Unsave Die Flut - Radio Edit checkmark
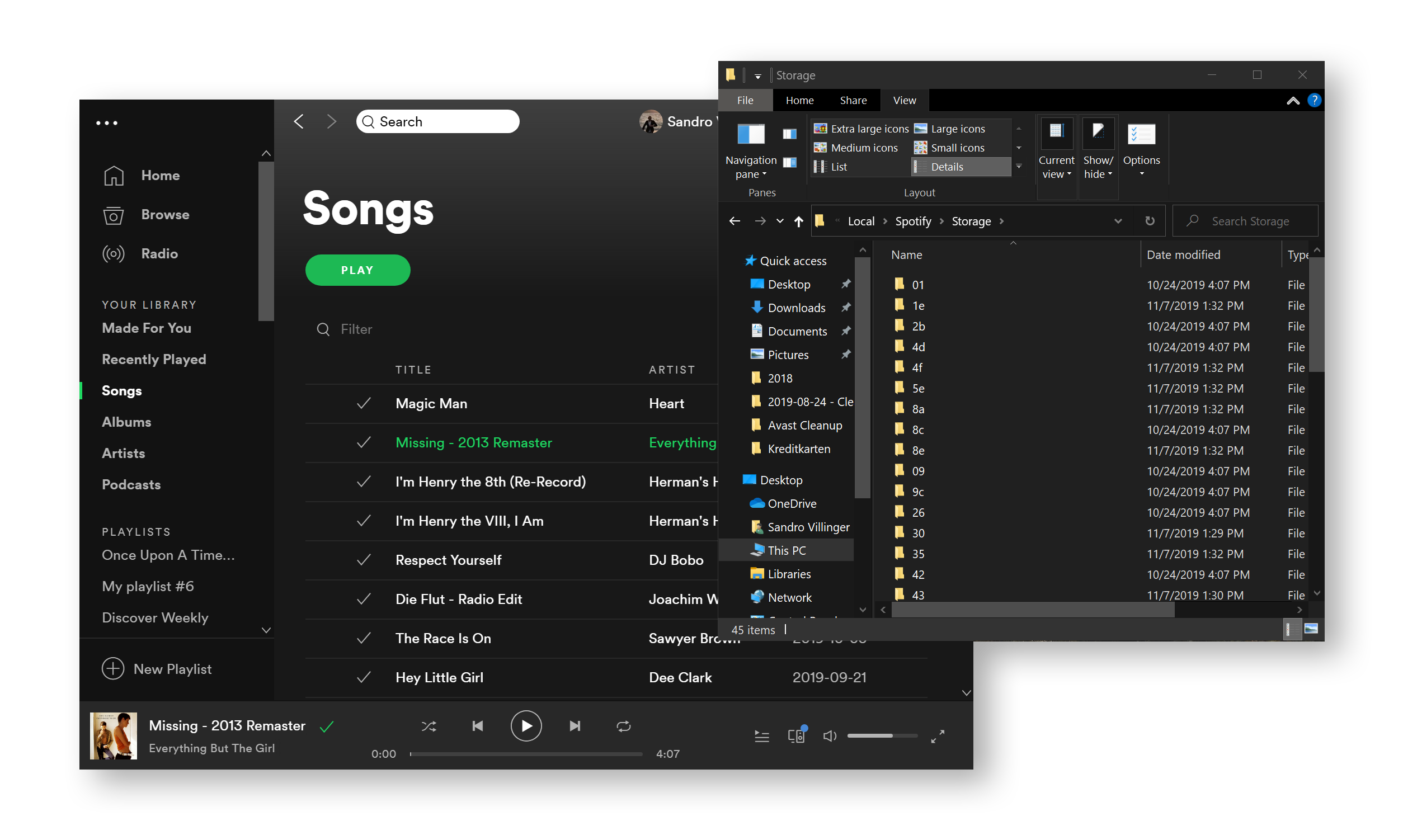1403x840 pixels. pos(364,600)
